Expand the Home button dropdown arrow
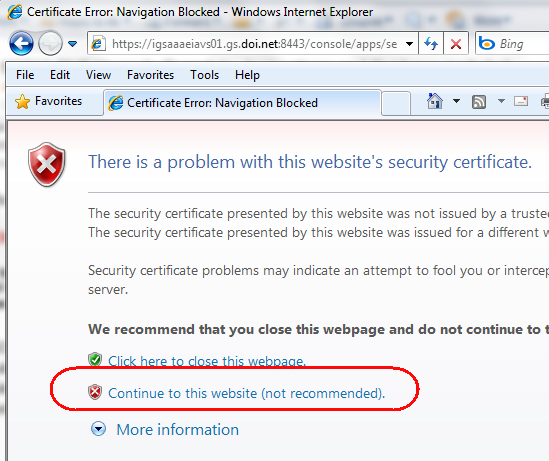This screenshot has width=549, height=461. 456,101
